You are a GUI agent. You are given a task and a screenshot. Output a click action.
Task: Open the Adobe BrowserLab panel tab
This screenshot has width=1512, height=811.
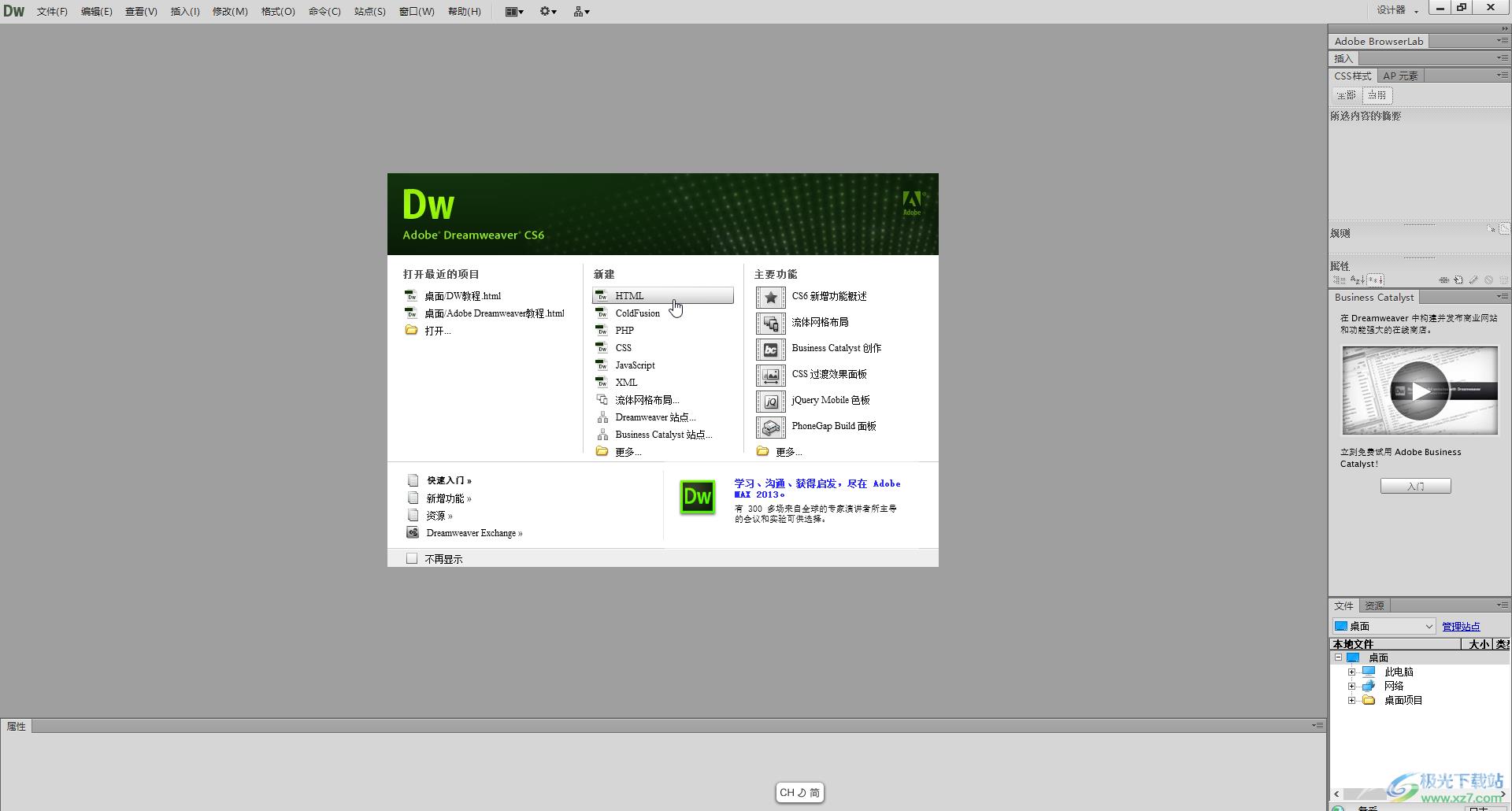pyautogui.click(x=1379, y=41)
